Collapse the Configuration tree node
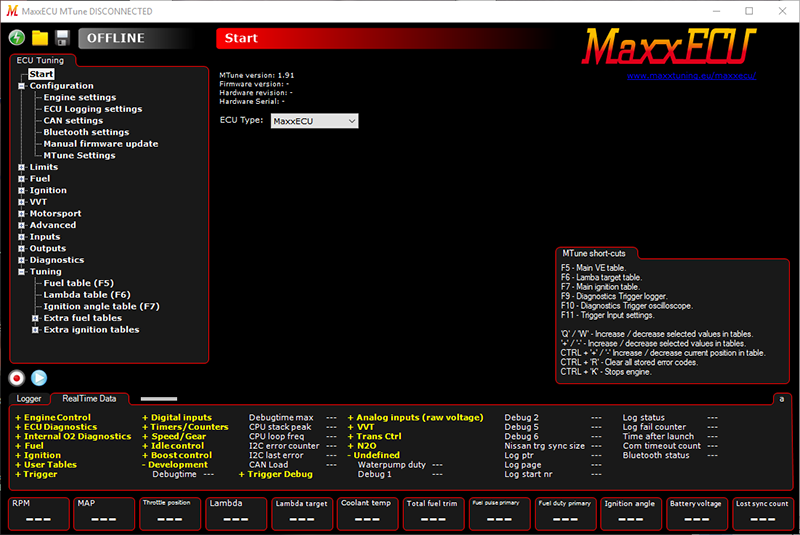800x535 pixels. (21, 86)
